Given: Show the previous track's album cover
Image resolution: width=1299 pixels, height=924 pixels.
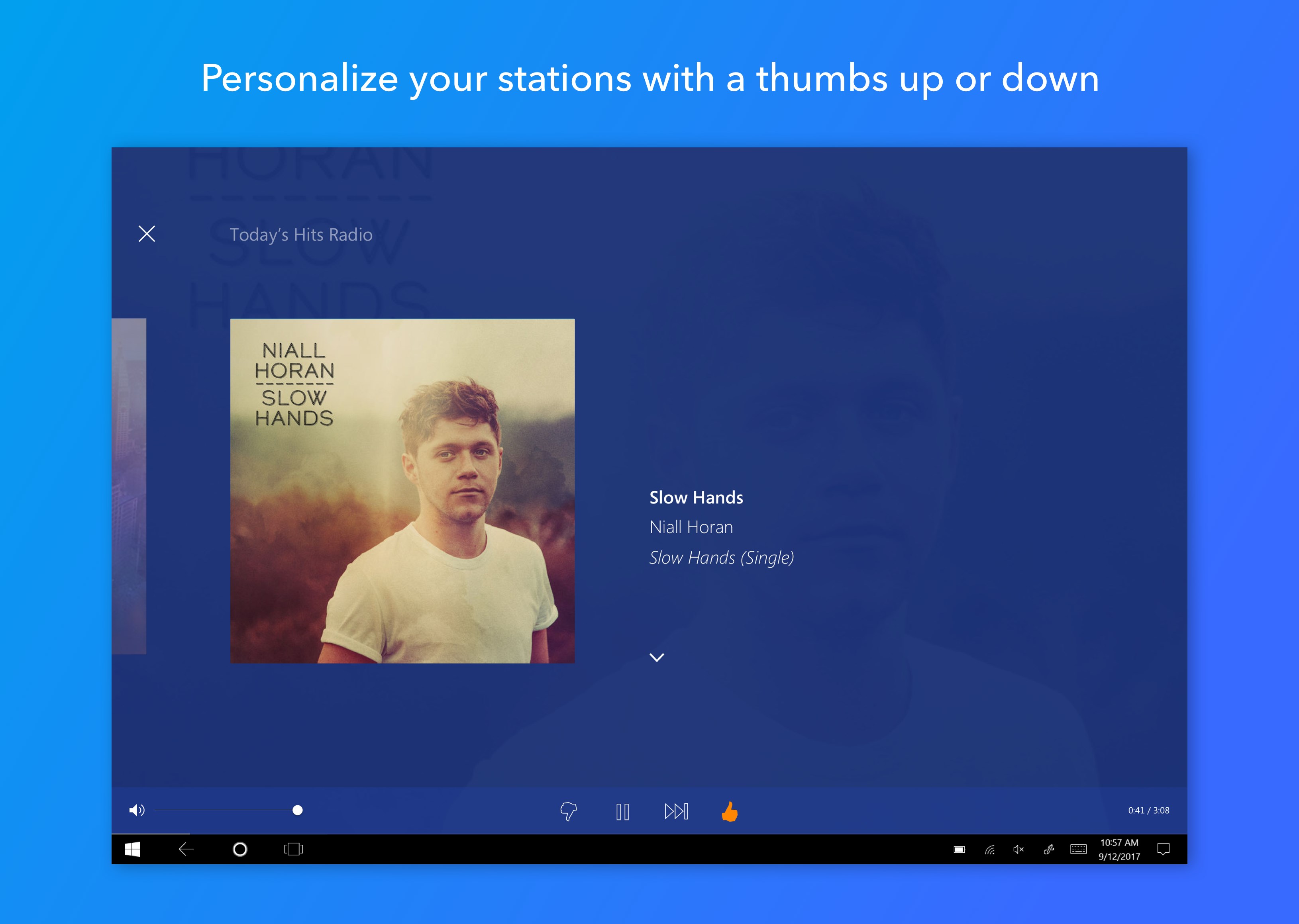Looking at the screenshot, I should 129,486.
